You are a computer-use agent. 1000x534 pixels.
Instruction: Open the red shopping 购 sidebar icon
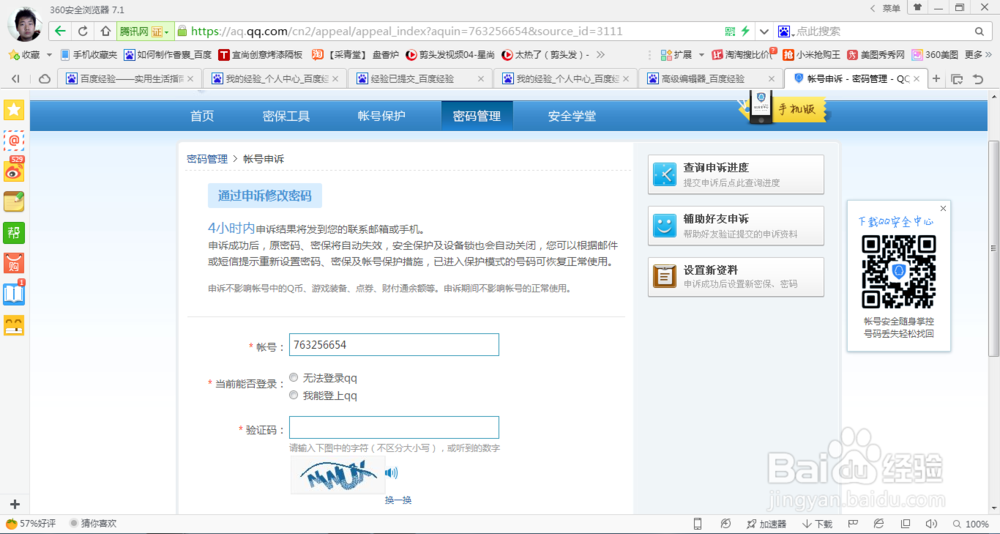click(x=14, y=262)
